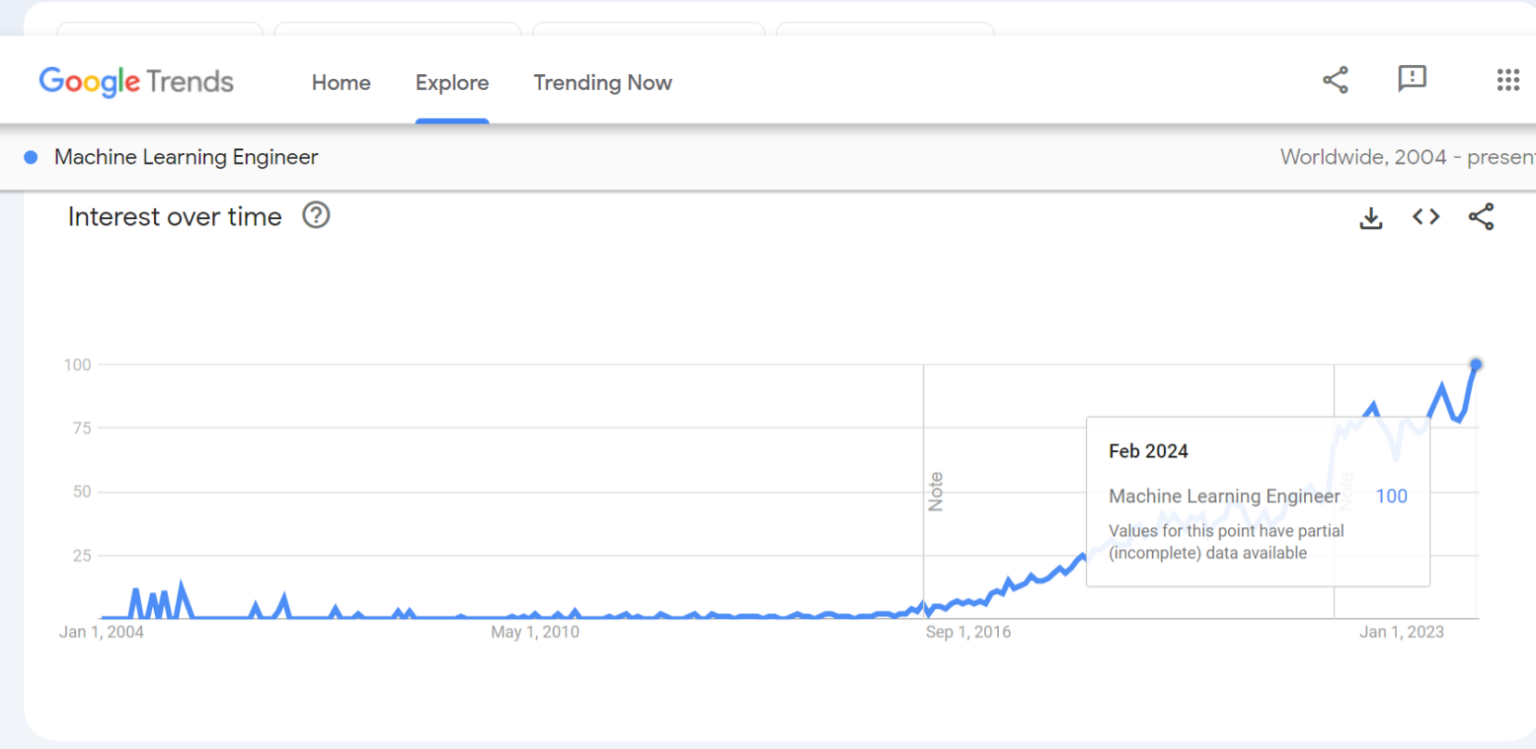Click the Worldwide, 2004 - present summary
1536x749 pixels.
(1407, 157)
